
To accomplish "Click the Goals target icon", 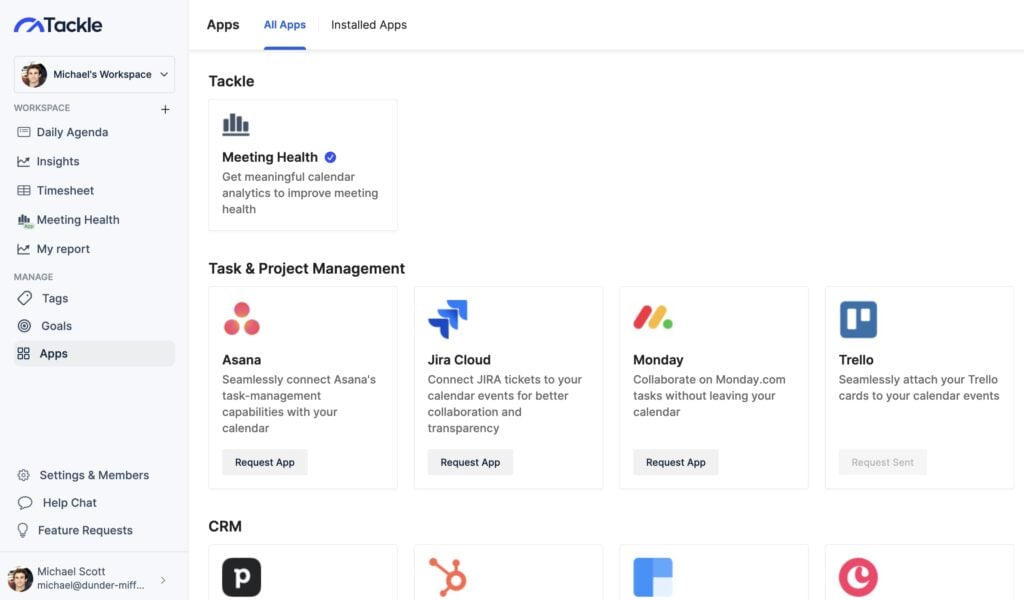I will (24, 326).
